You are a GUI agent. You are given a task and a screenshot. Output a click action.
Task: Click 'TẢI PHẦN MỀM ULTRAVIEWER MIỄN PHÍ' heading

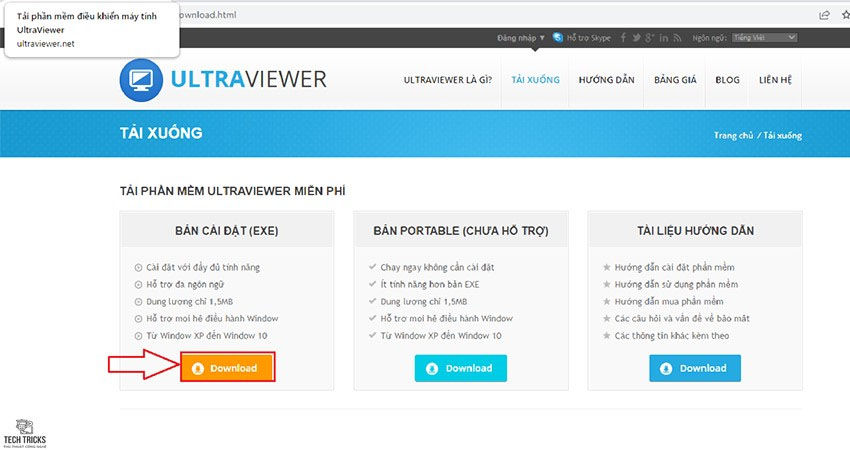[x=233, y=191]
